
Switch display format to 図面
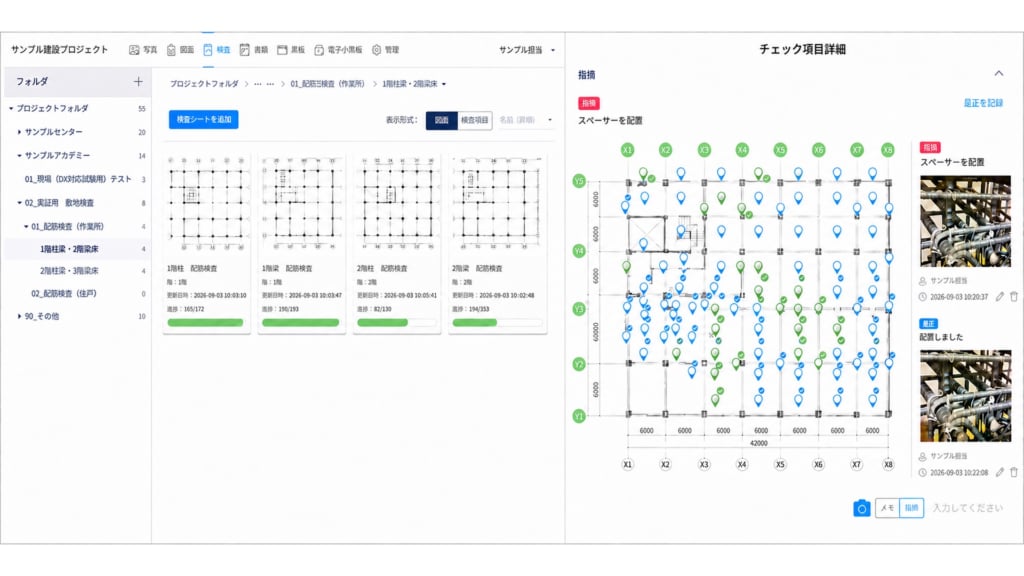click(442, 120)
